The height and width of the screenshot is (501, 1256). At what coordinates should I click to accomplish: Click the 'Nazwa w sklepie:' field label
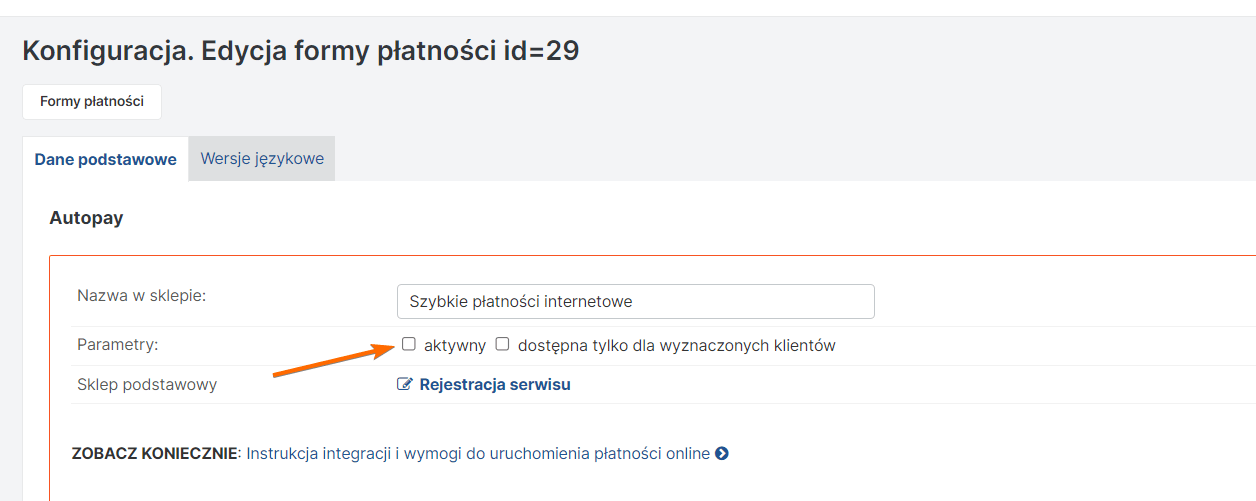[x=141, y=295]
